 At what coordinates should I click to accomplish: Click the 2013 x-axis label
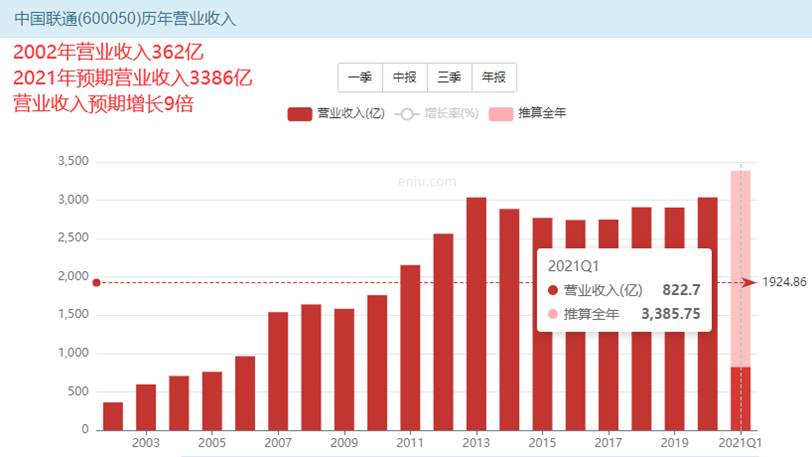[x=476, y=443]
